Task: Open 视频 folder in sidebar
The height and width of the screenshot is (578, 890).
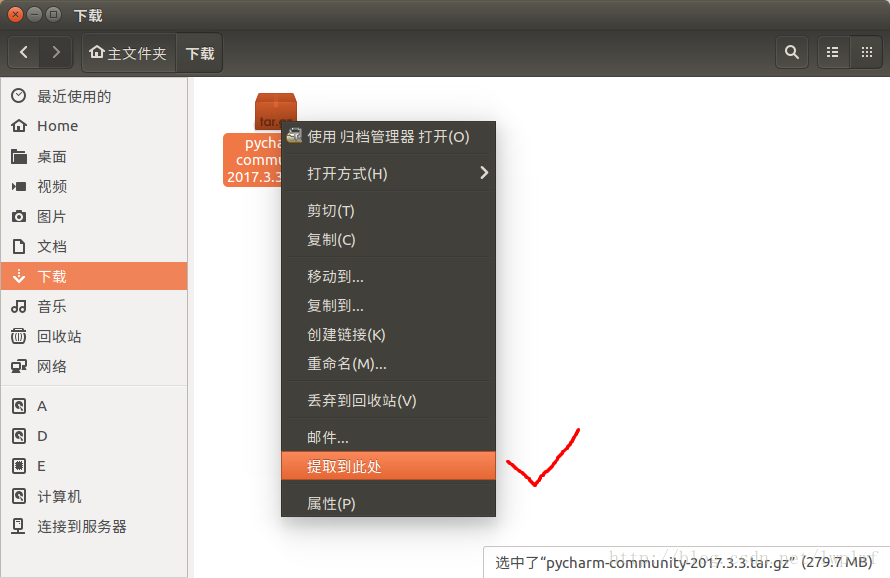Action: [x=94, y=186]
